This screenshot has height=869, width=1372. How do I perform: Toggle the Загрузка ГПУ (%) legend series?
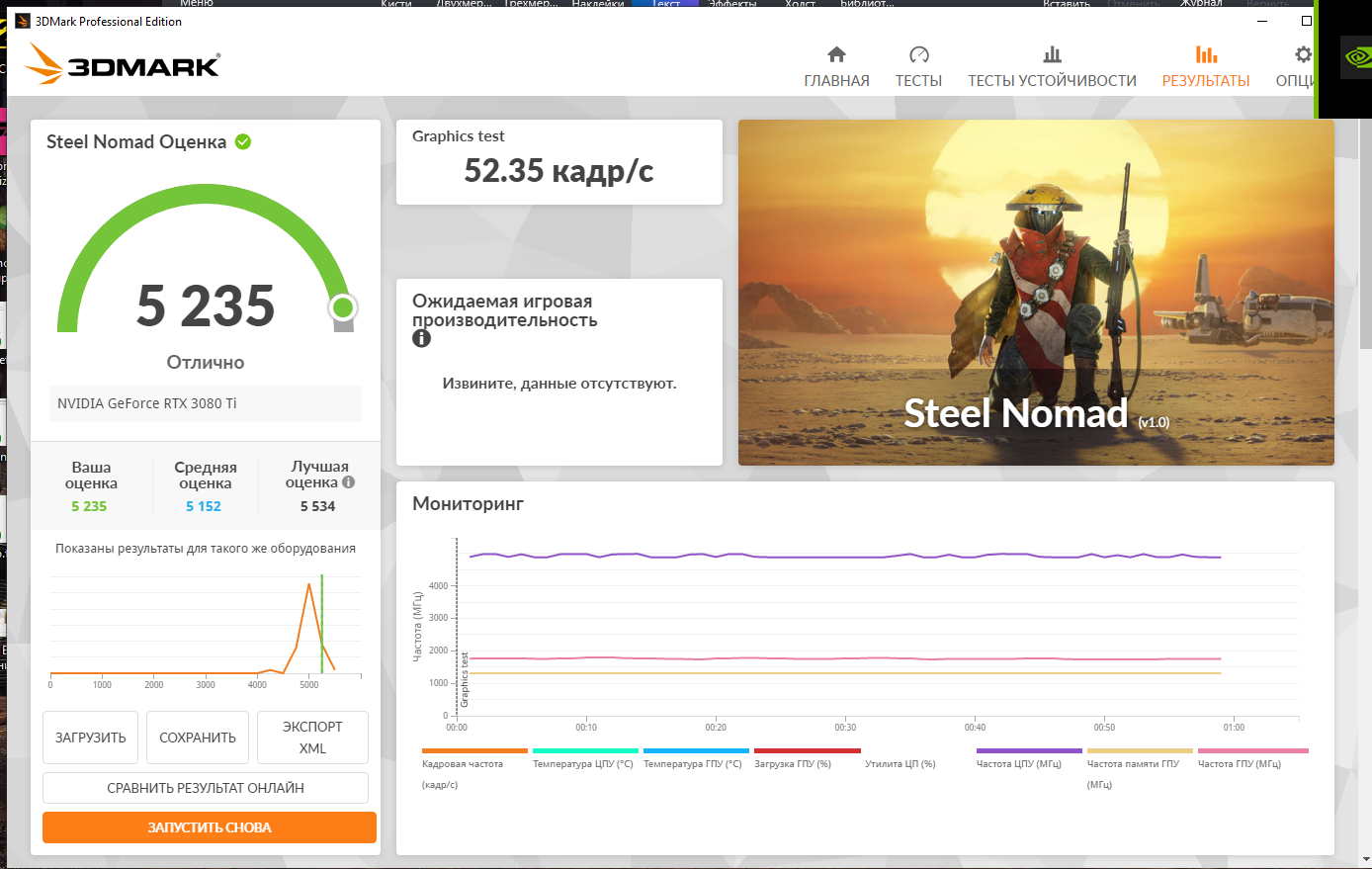click(806, 758)
